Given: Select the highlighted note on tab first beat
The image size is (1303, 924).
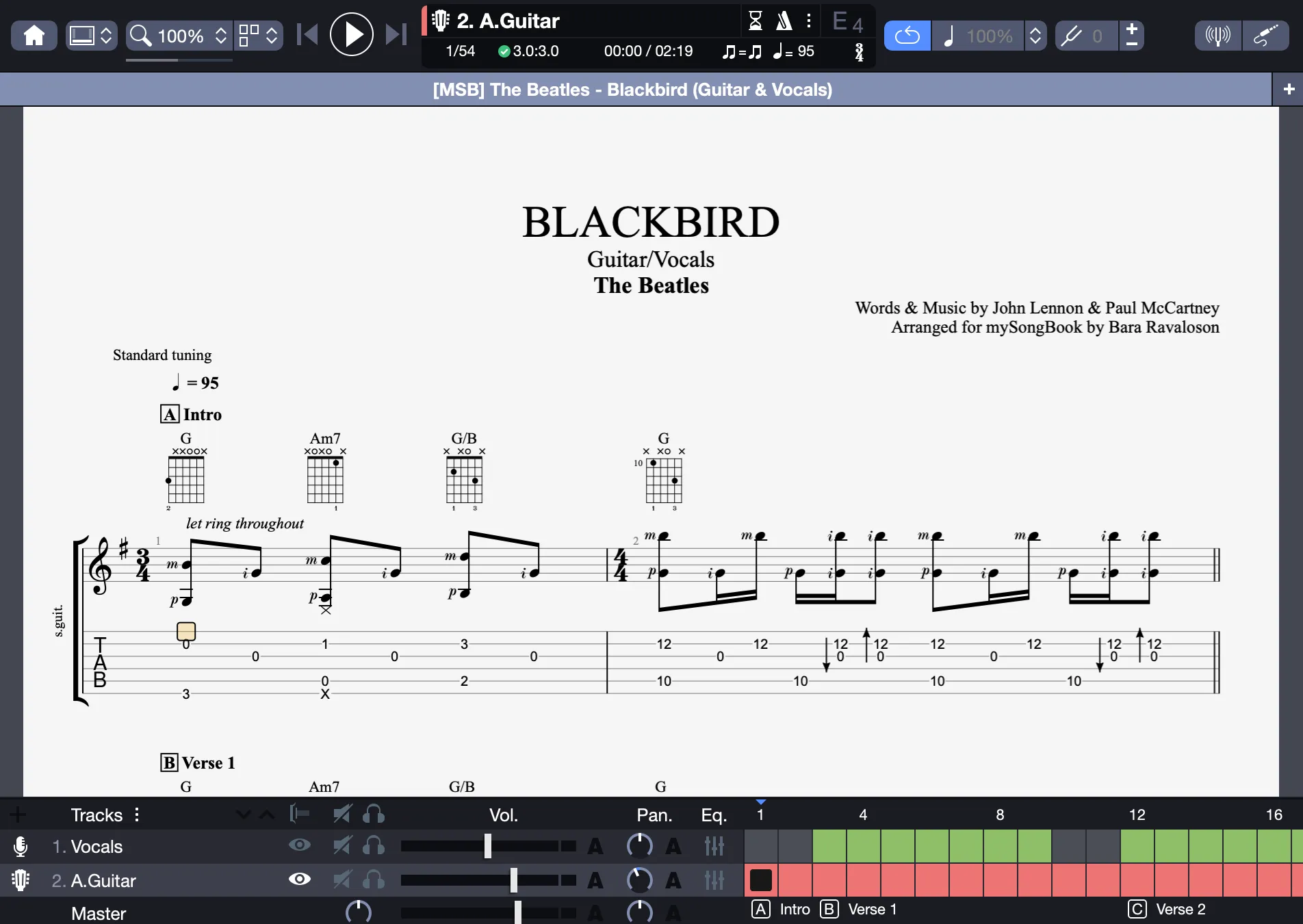Looking at the screenshot, I should coord(186,631).
